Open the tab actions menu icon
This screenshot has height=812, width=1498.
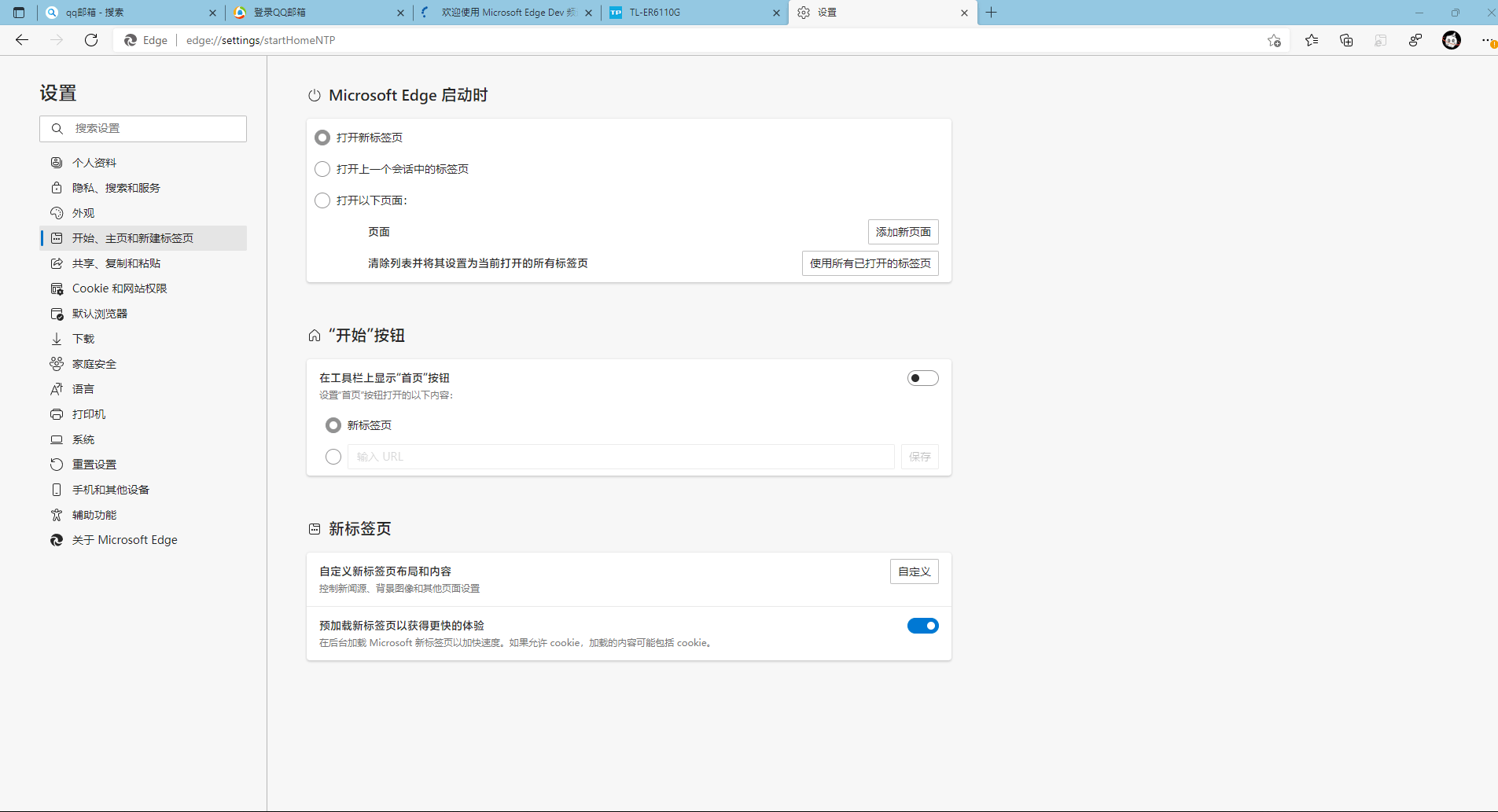pyautogui.click(x=19, y=13)
